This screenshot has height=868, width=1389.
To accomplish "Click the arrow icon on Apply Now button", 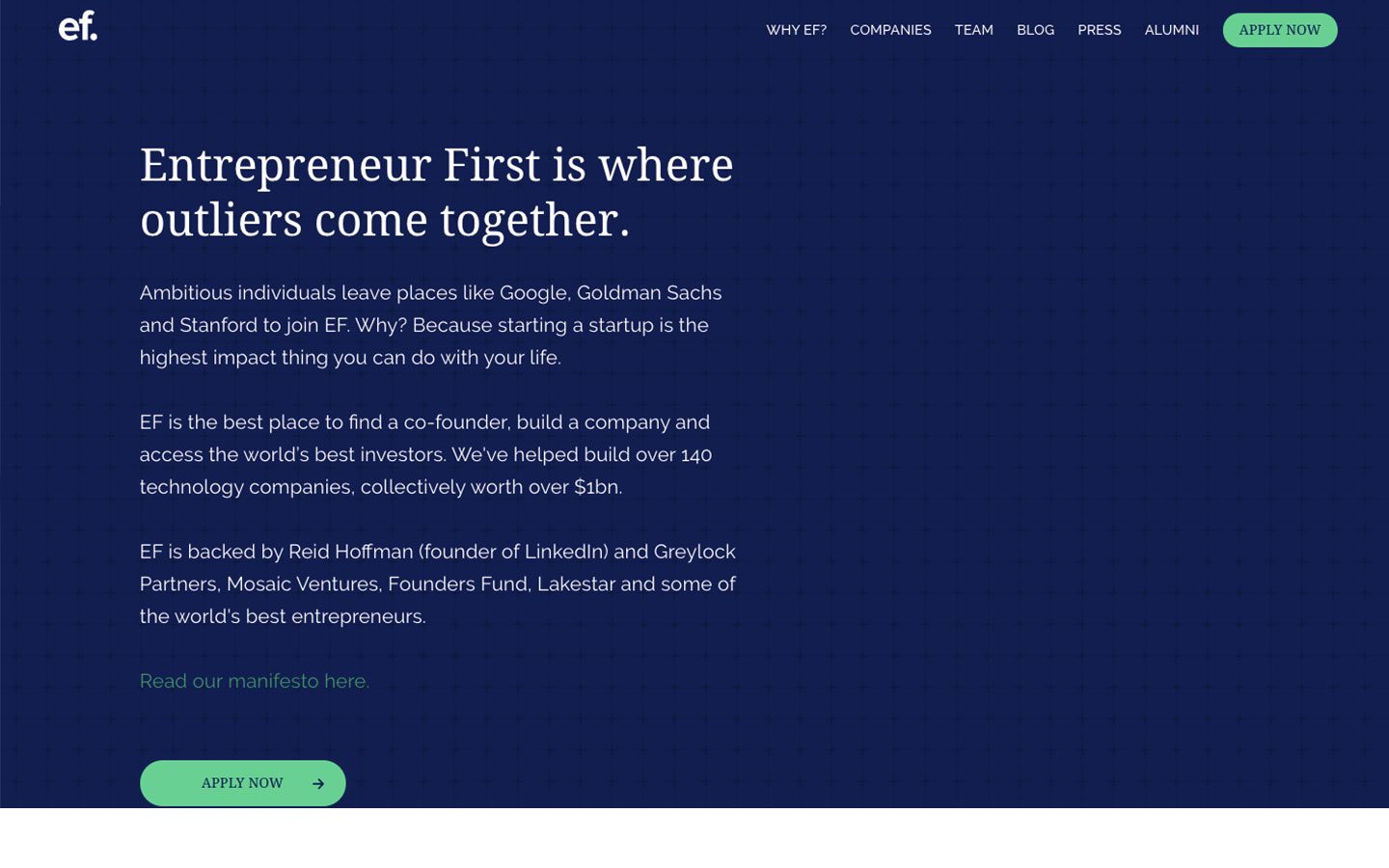I will pyautogui.click(x=318, y=784).
